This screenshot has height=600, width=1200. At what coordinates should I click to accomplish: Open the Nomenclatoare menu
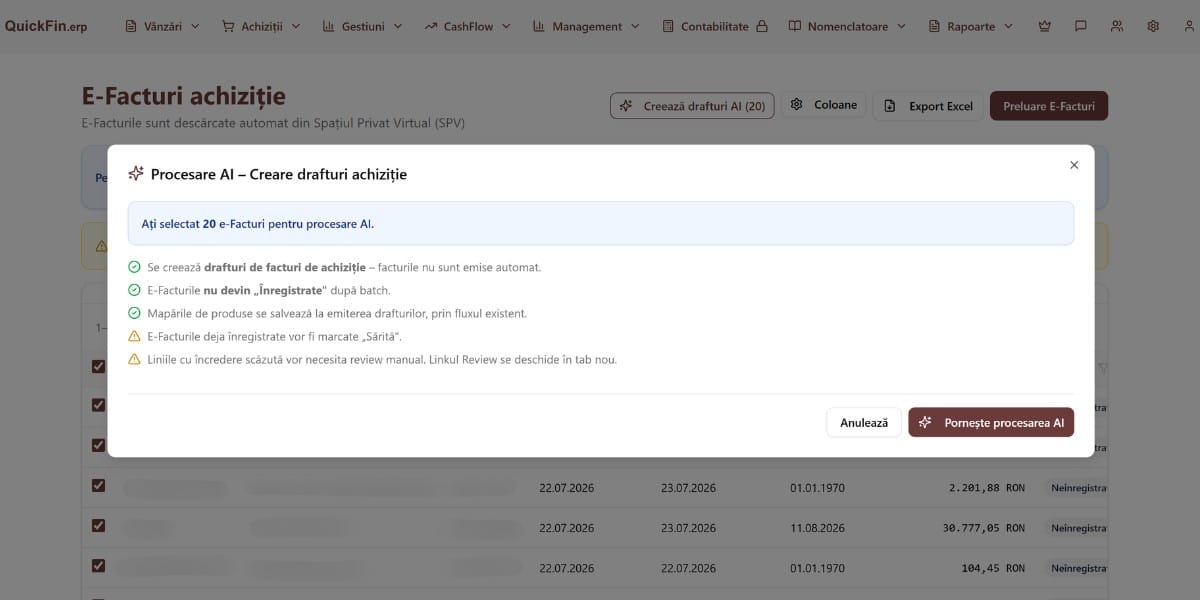847,26
